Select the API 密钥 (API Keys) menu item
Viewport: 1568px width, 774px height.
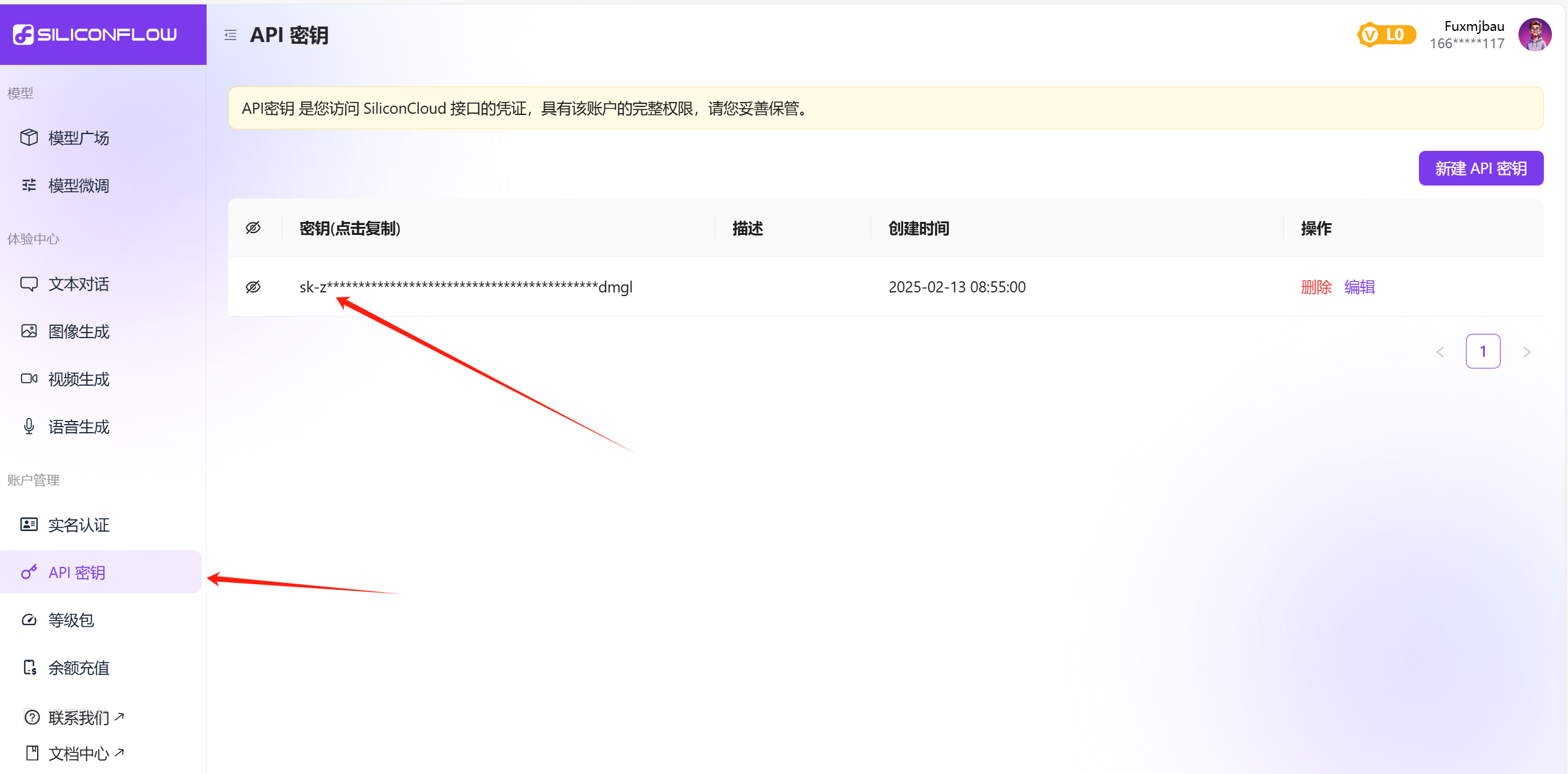tap(77, 572)
